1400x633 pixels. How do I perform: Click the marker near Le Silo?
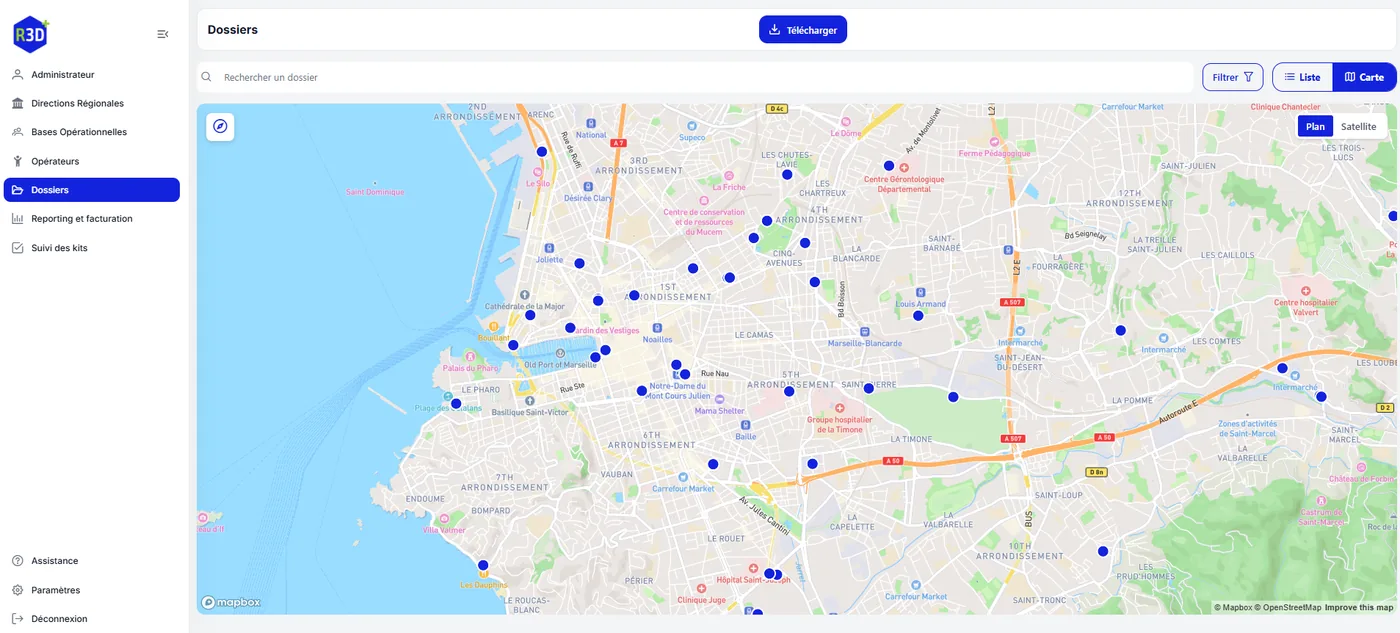click(x=542, y=152)
